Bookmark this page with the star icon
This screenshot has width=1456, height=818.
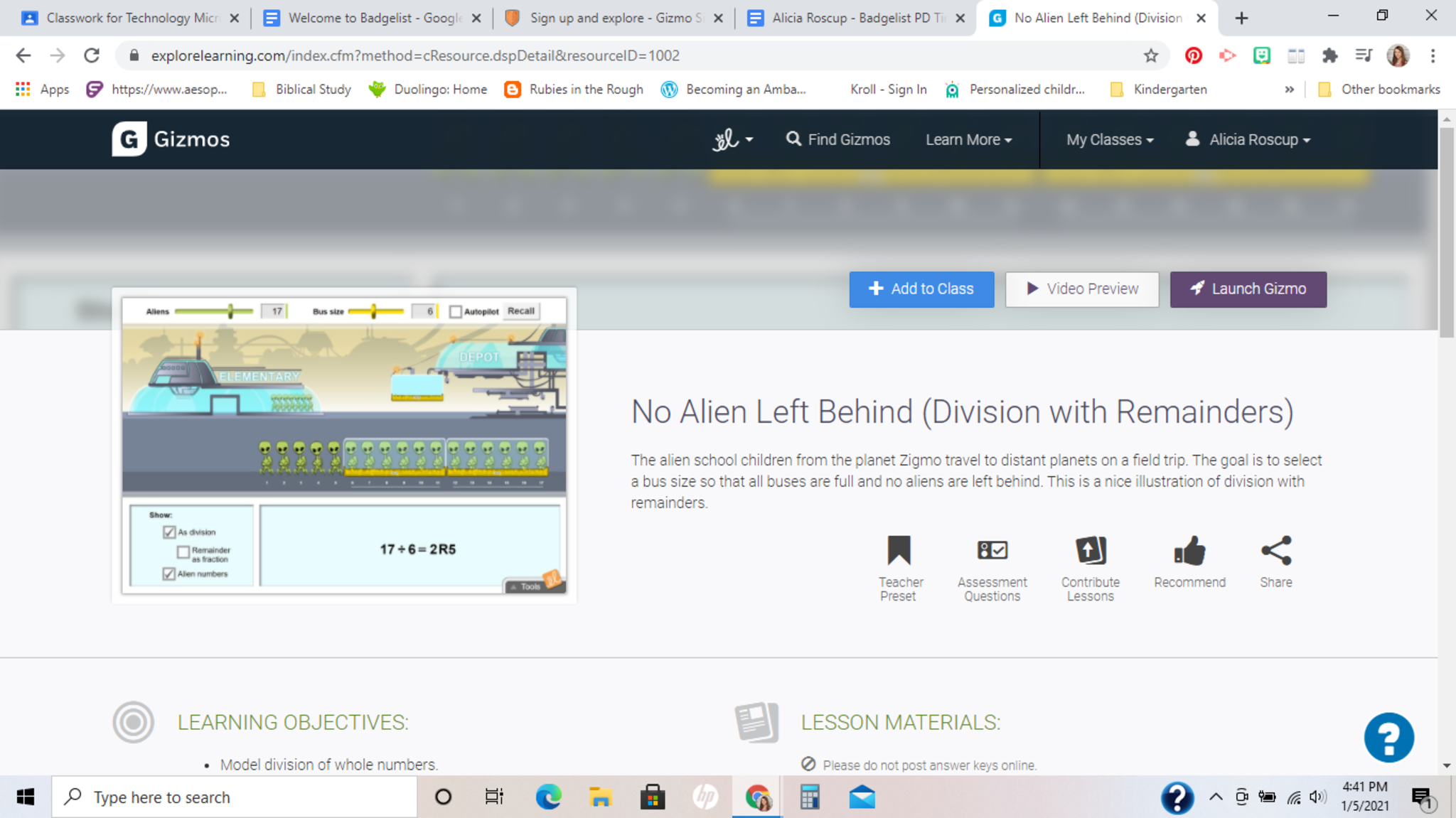[x=1151, y=55]
